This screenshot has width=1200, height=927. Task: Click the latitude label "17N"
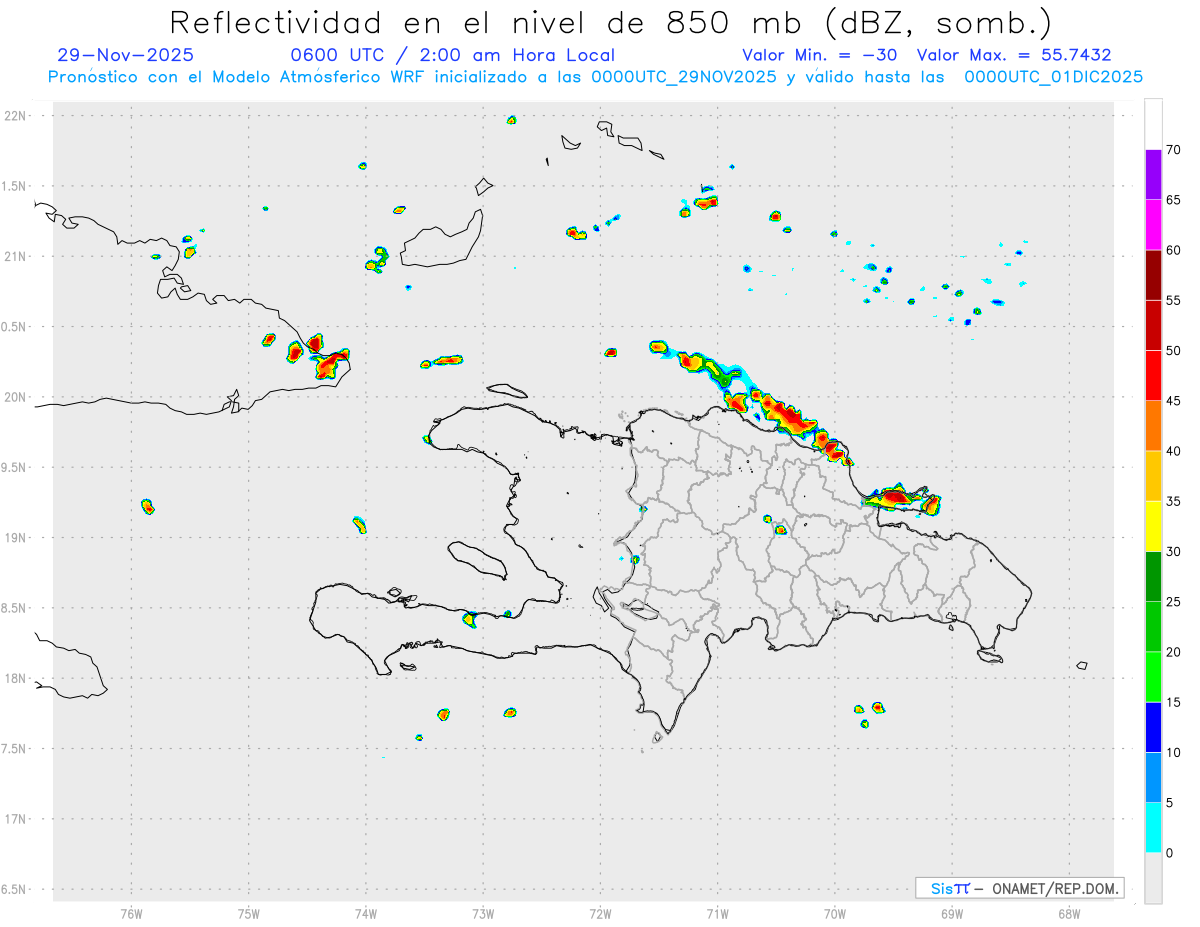pos(15,819)
